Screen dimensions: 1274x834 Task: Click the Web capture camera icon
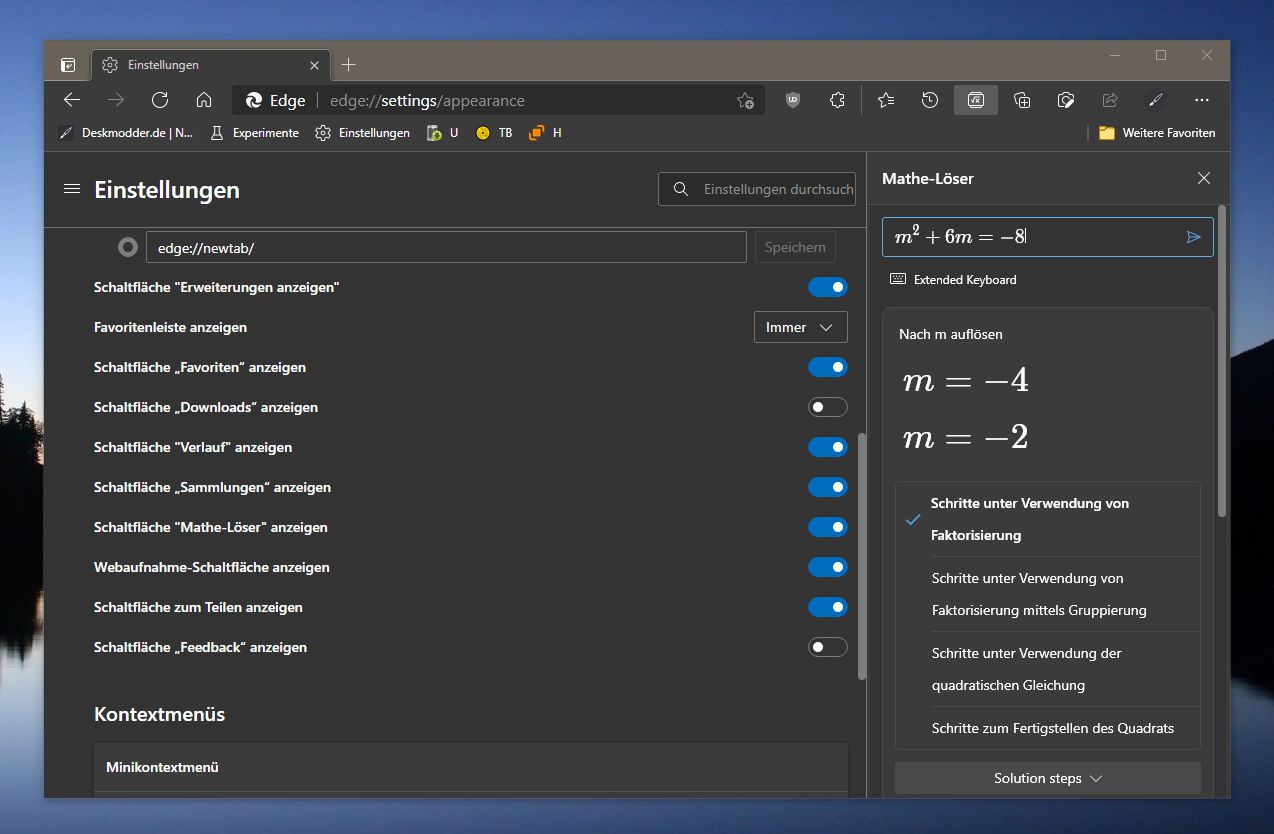(1066, 100)
